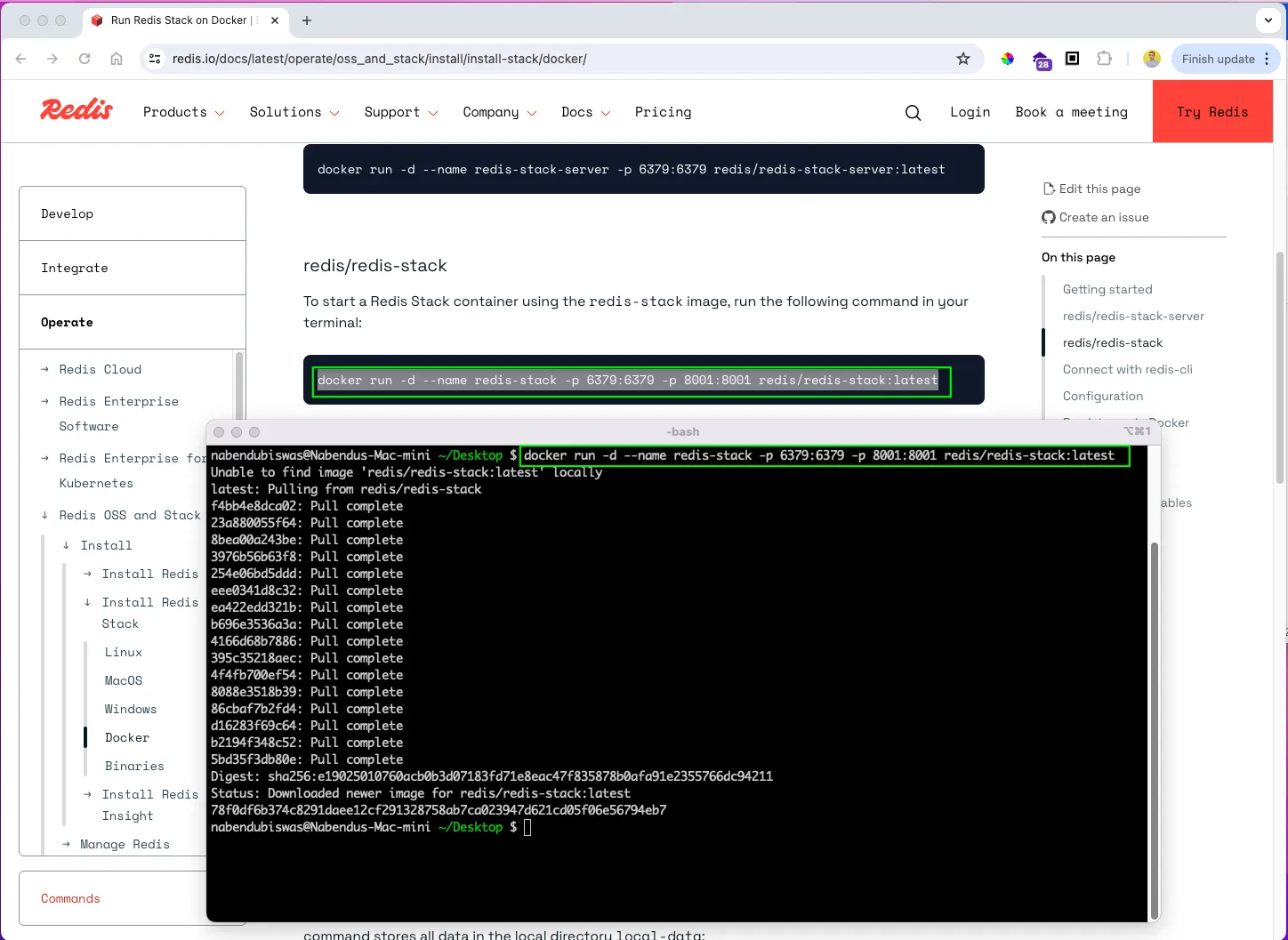The image size is (1288, 940).
Task: Open the Integrate sidebar section
Action: (133, 268)
